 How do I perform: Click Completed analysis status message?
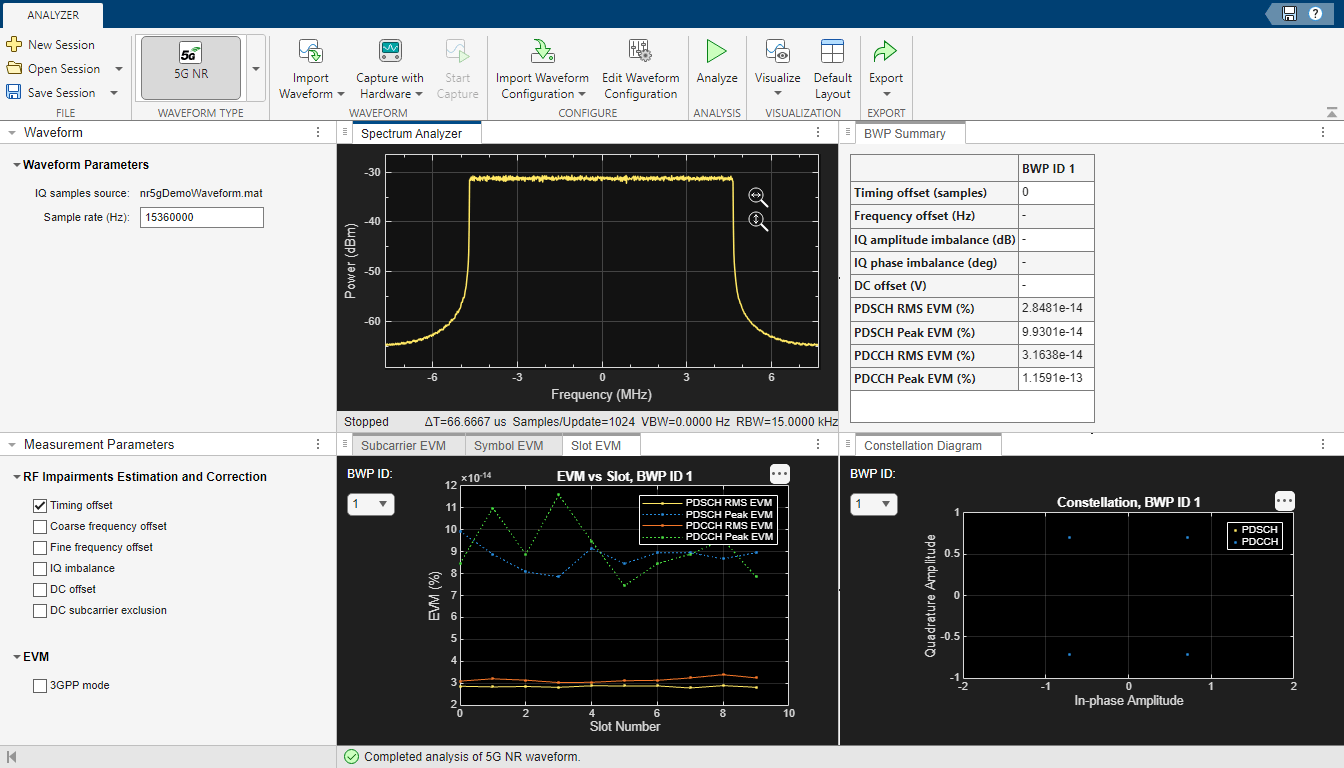coord(472,757)
